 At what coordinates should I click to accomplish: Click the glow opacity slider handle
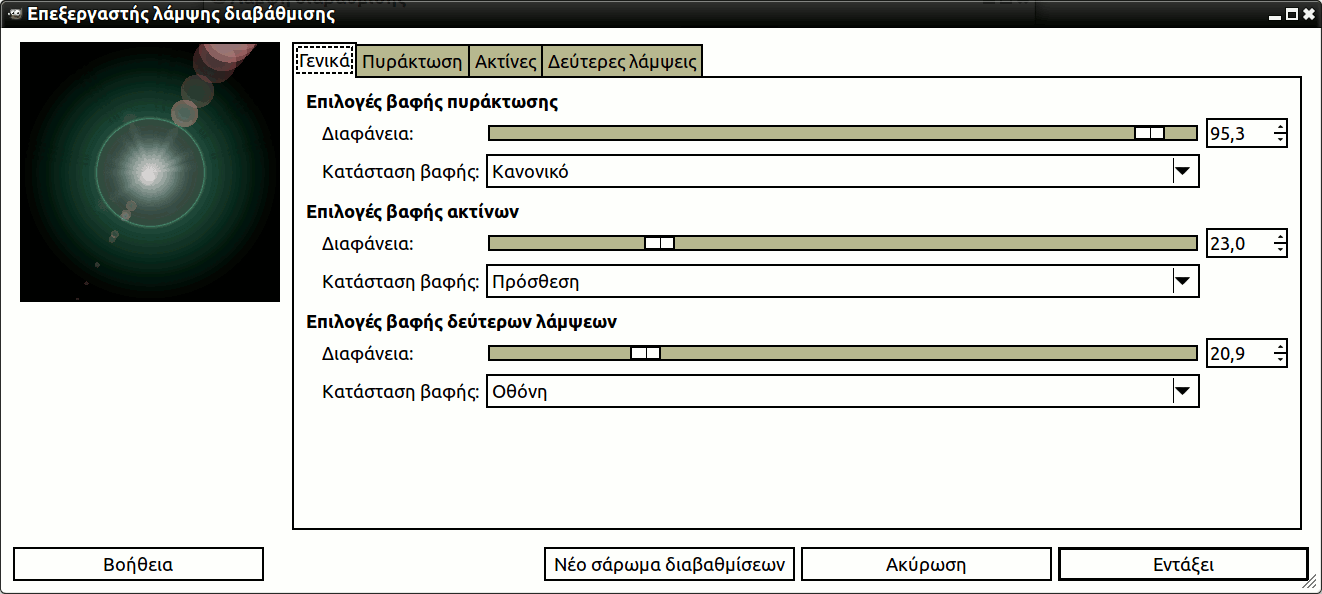pyautogui.click(x=1149, y=133)
